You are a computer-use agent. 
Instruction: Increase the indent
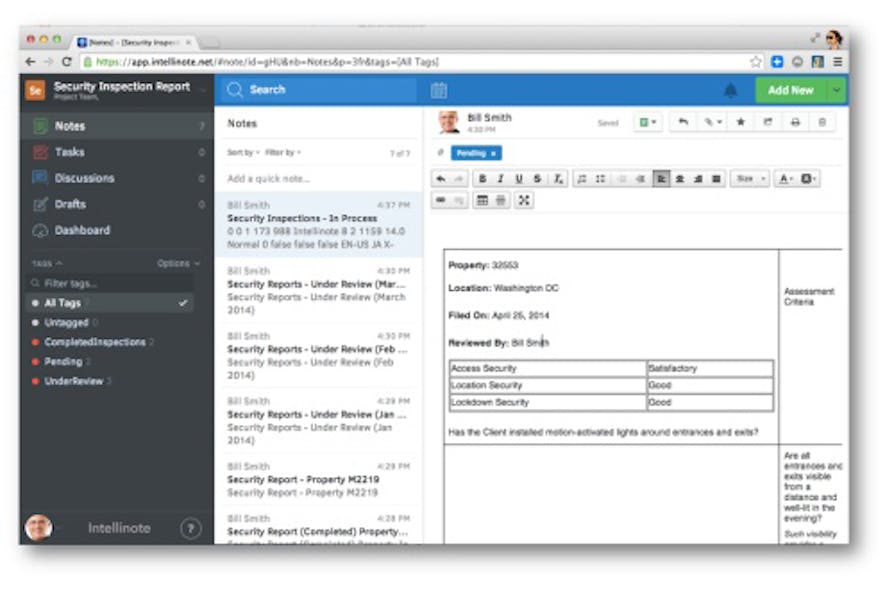tap(640, 179)
